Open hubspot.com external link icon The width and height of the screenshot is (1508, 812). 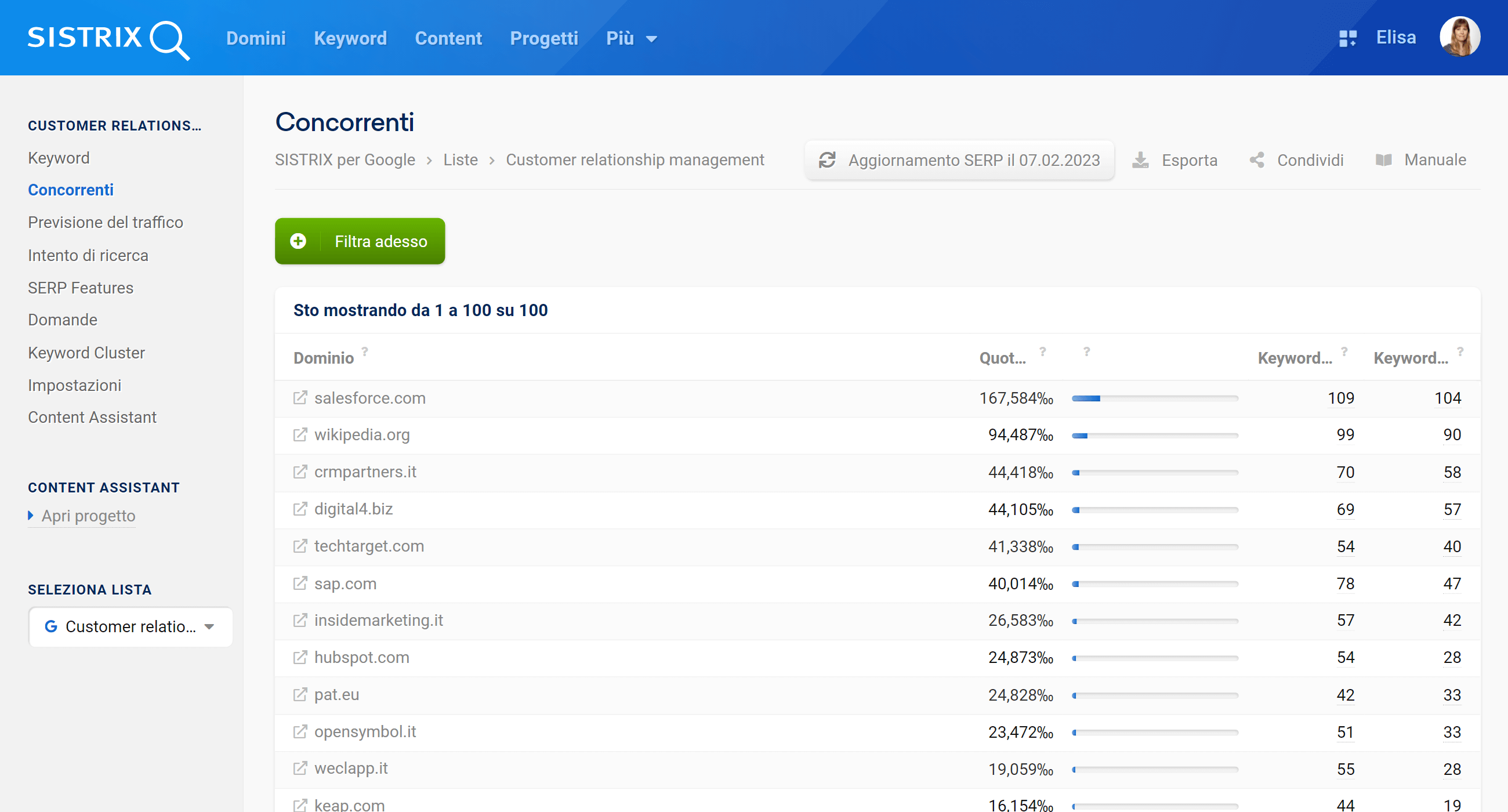click(300, 658)
